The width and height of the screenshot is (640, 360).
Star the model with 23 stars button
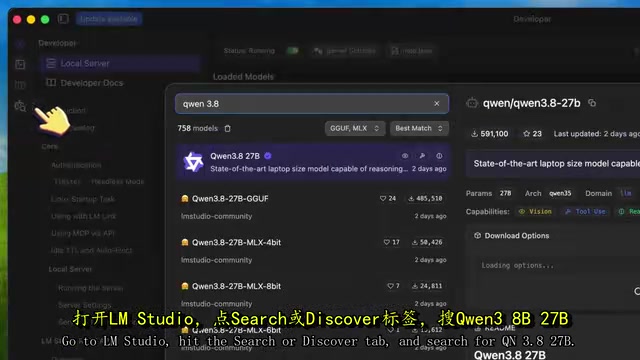[532, 134]
